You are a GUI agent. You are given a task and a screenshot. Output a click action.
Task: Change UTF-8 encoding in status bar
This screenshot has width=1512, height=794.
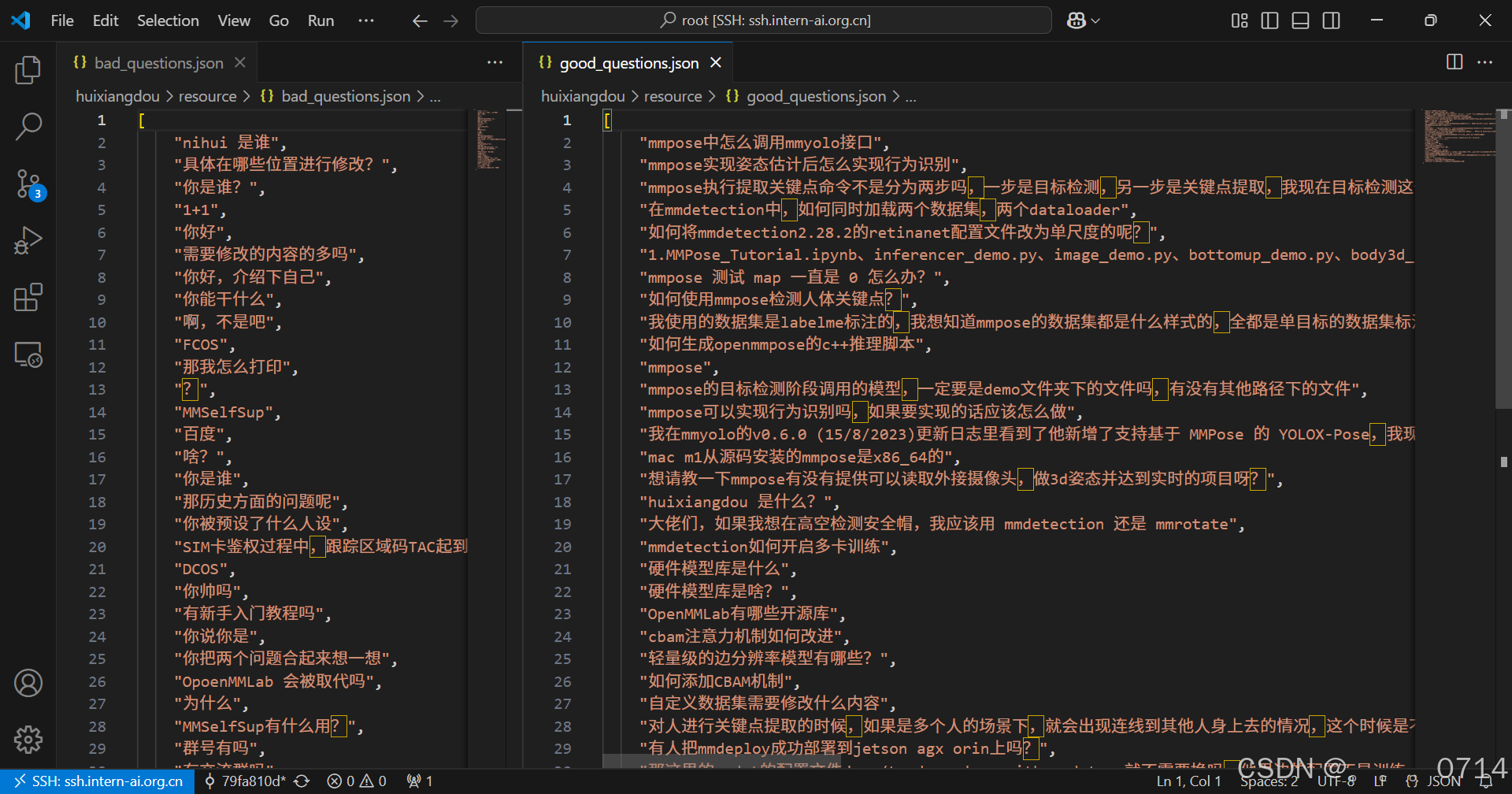(1336, 781)
